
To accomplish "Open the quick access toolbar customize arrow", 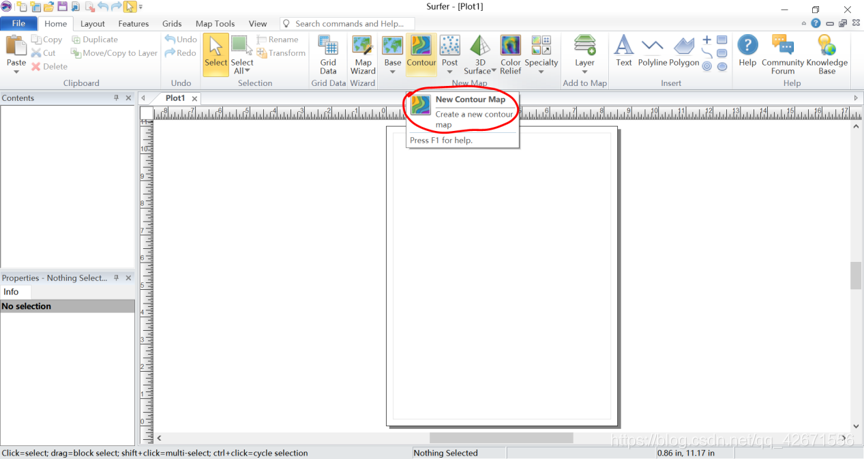I will pos(141,7).
